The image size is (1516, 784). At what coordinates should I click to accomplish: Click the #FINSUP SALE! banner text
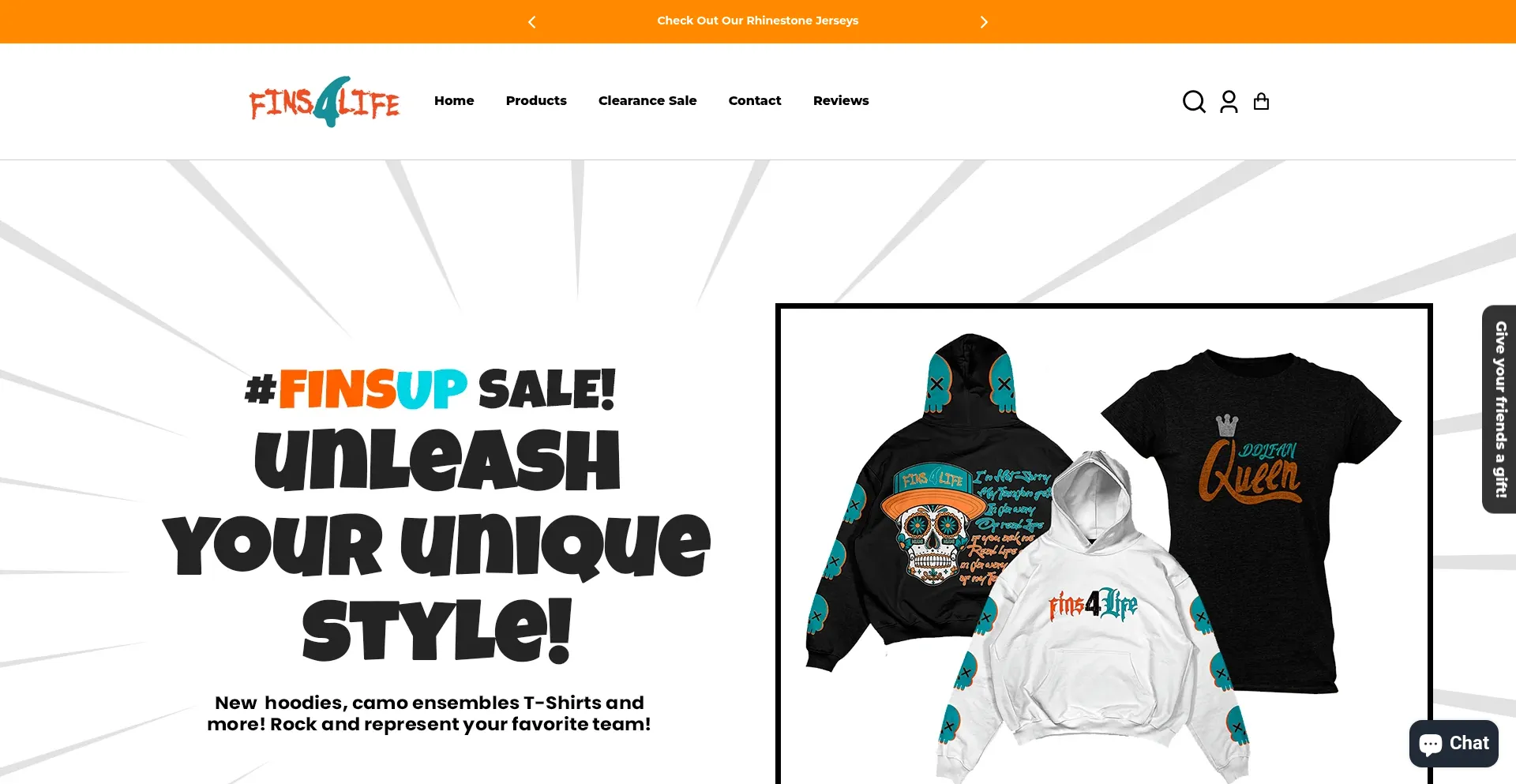(x=430, y=389)
